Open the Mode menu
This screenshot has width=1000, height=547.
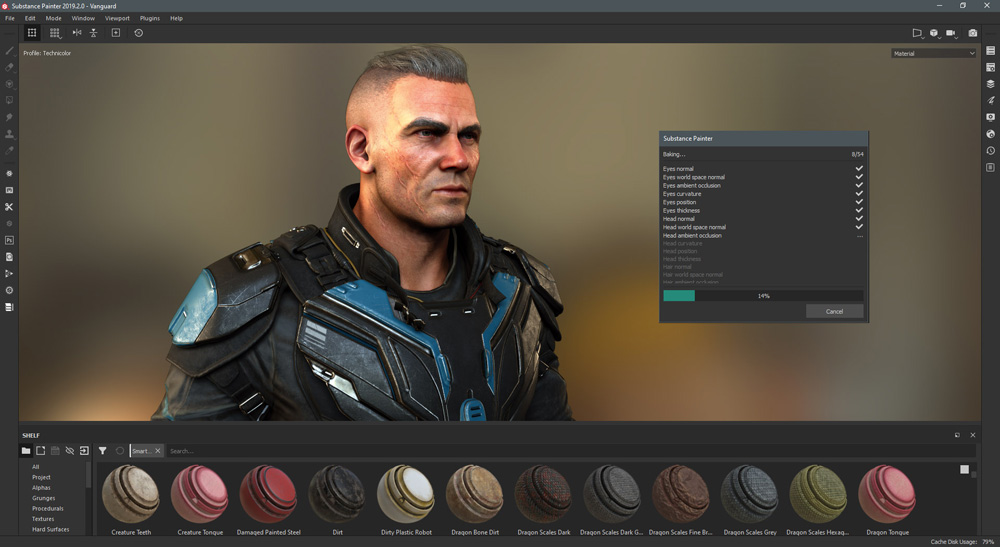(x=54, y=18)
